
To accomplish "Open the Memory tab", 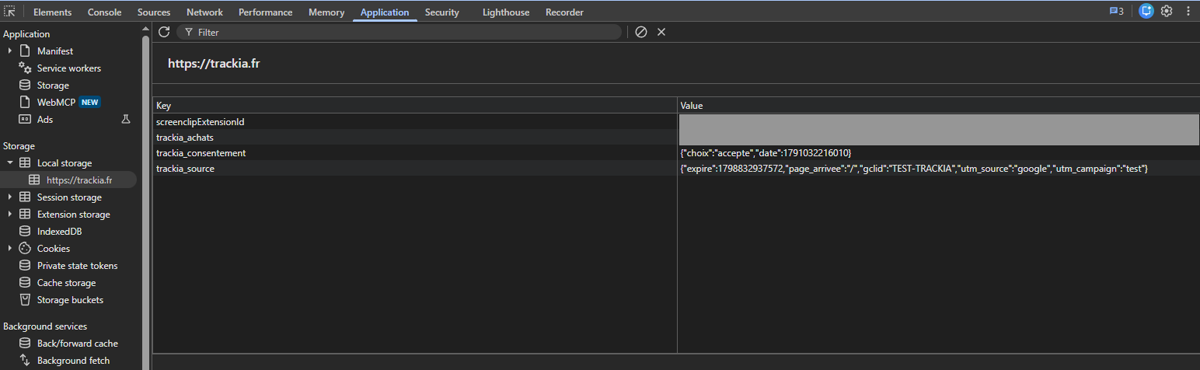I will [x=326, y=12].
